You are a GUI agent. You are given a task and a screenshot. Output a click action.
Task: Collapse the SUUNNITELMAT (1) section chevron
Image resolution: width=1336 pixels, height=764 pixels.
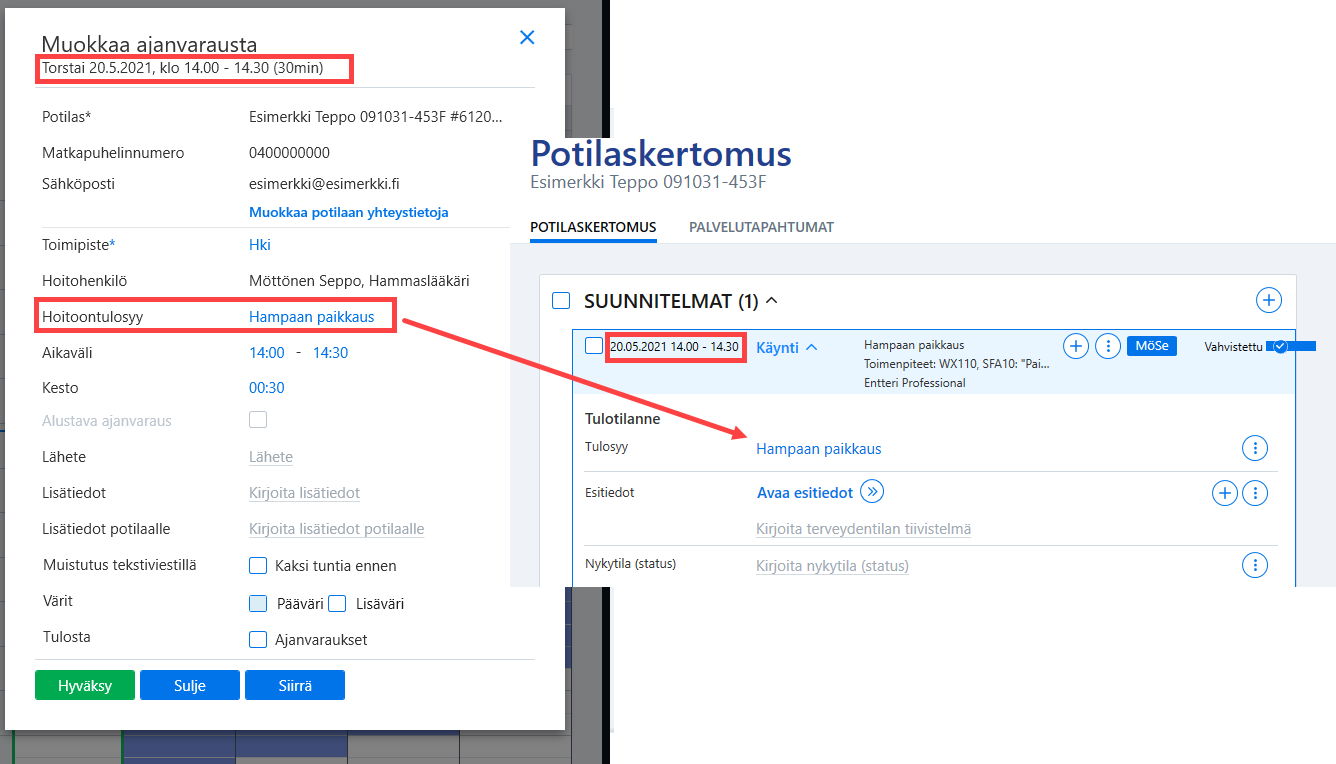click(771, 300)
